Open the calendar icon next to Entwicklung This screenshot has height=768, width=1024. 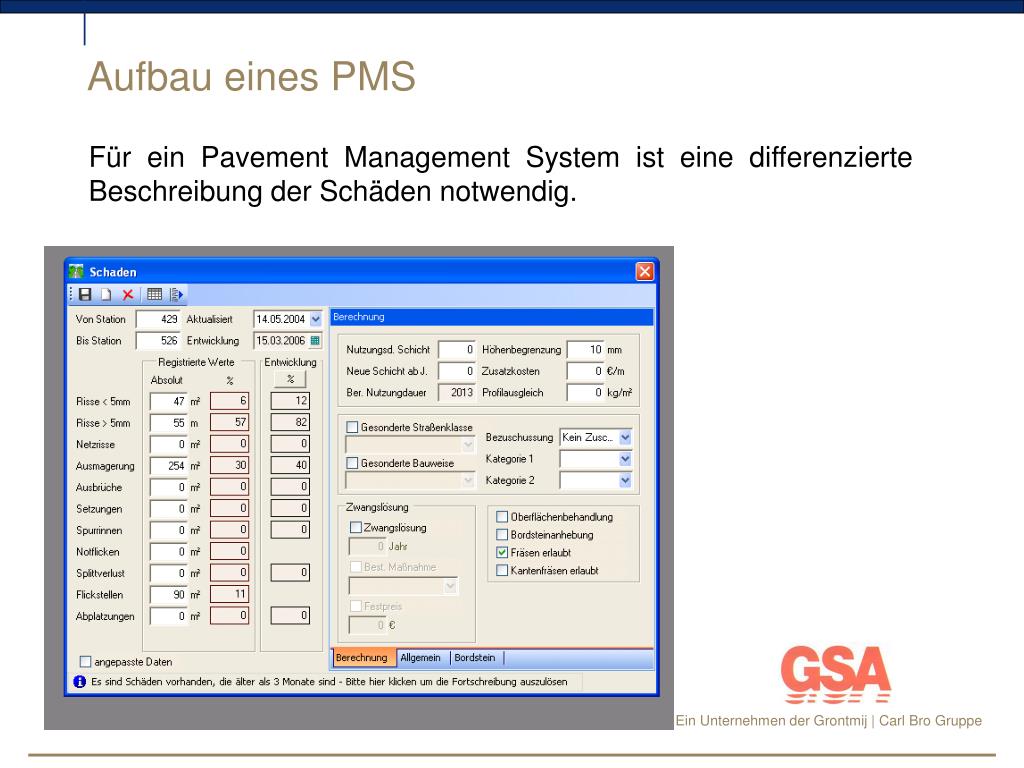[317, 340]
